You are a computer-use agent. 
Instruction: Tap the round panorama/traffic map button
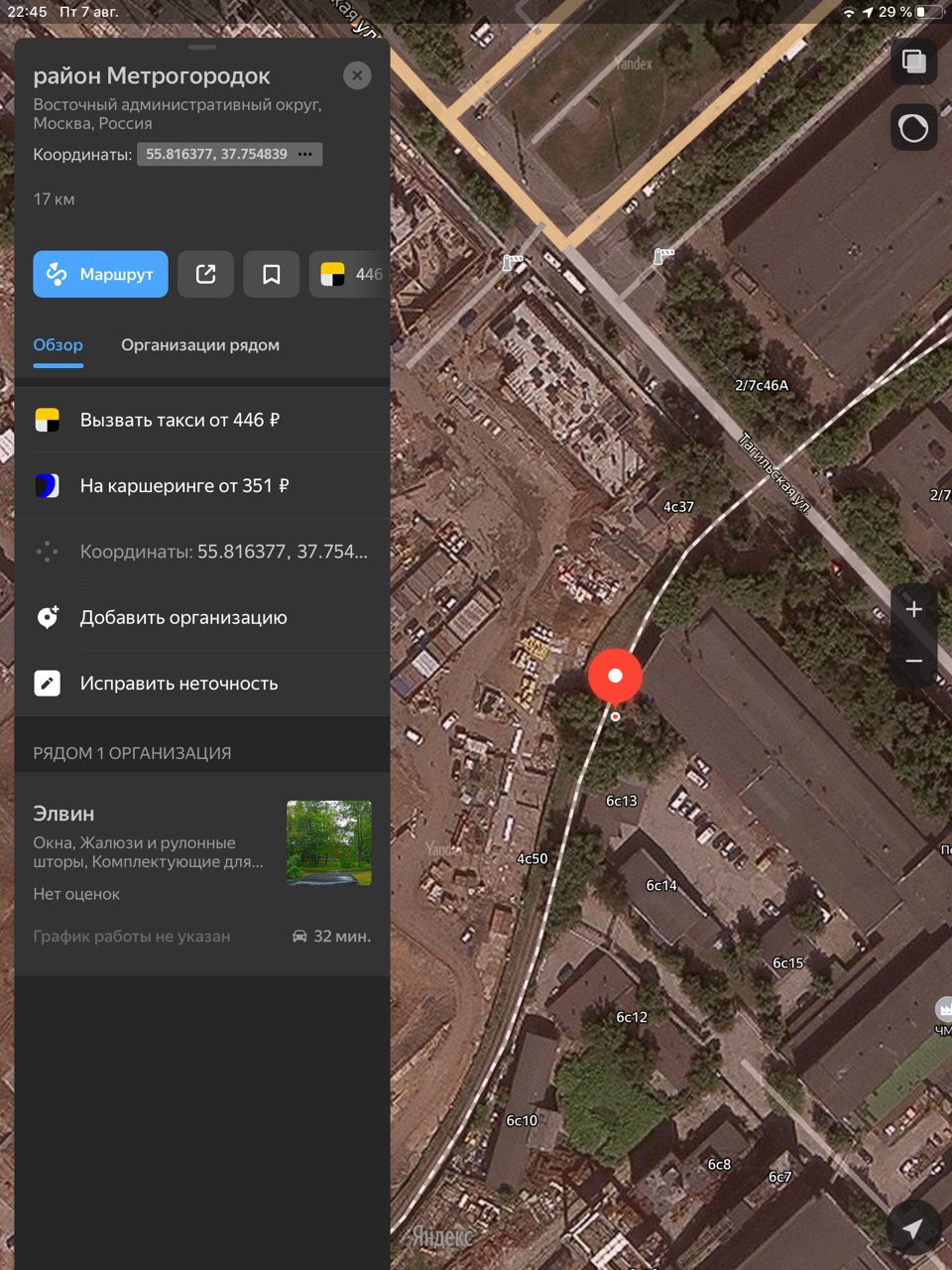click(913, 128)
